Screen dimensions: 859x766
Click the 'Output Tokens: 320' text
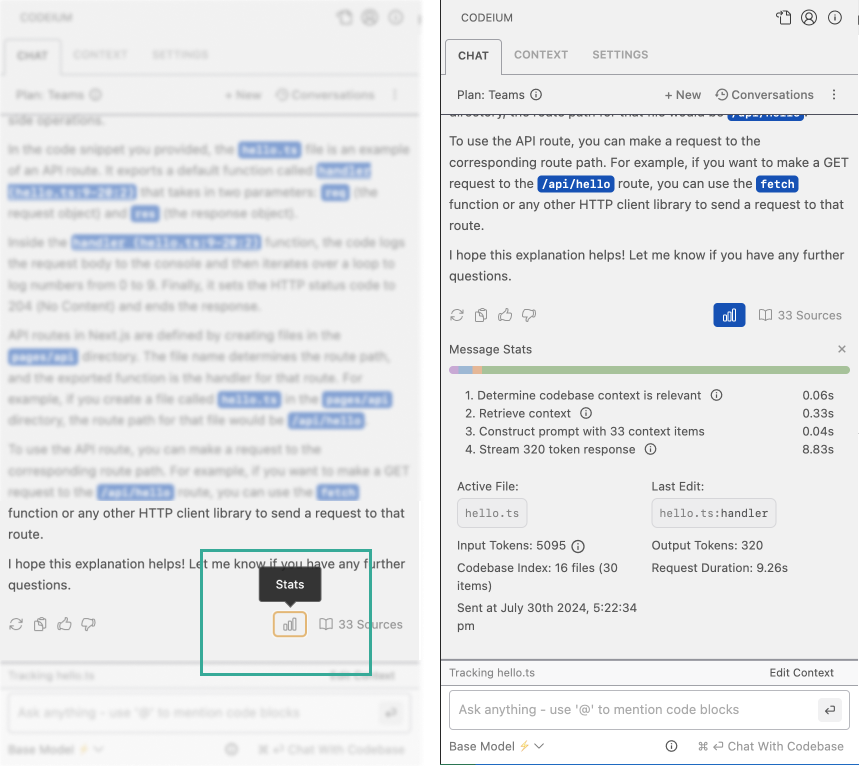coord(707,545)
